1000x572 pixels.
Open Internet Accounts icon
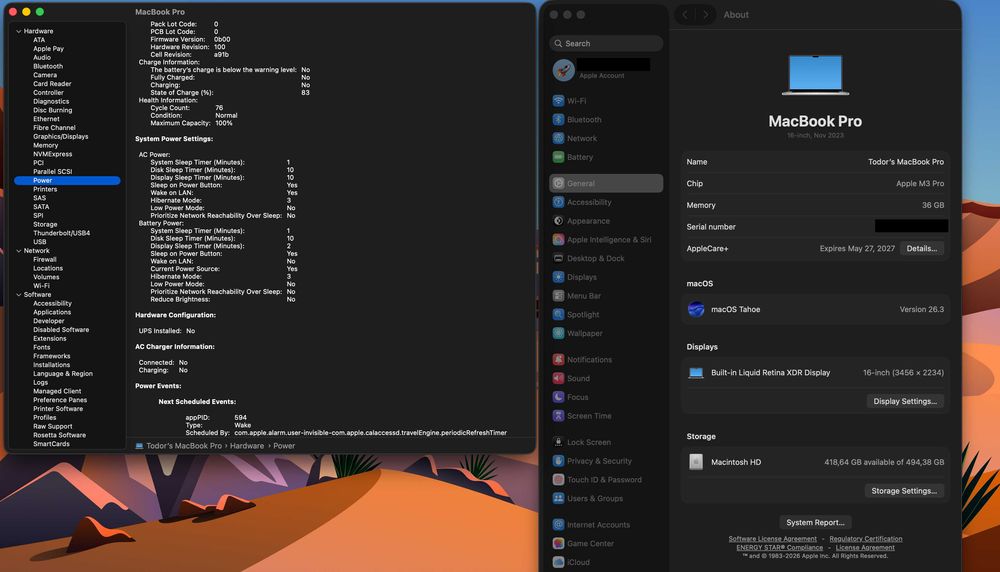pyautogui.click(x=558, y=525)
